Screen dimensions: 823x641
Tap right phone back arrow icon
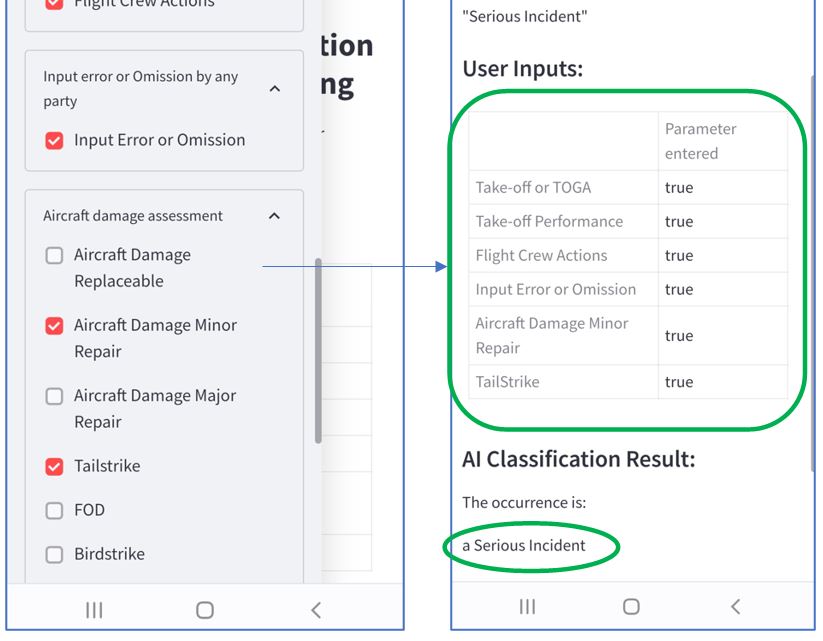[735, 606]
